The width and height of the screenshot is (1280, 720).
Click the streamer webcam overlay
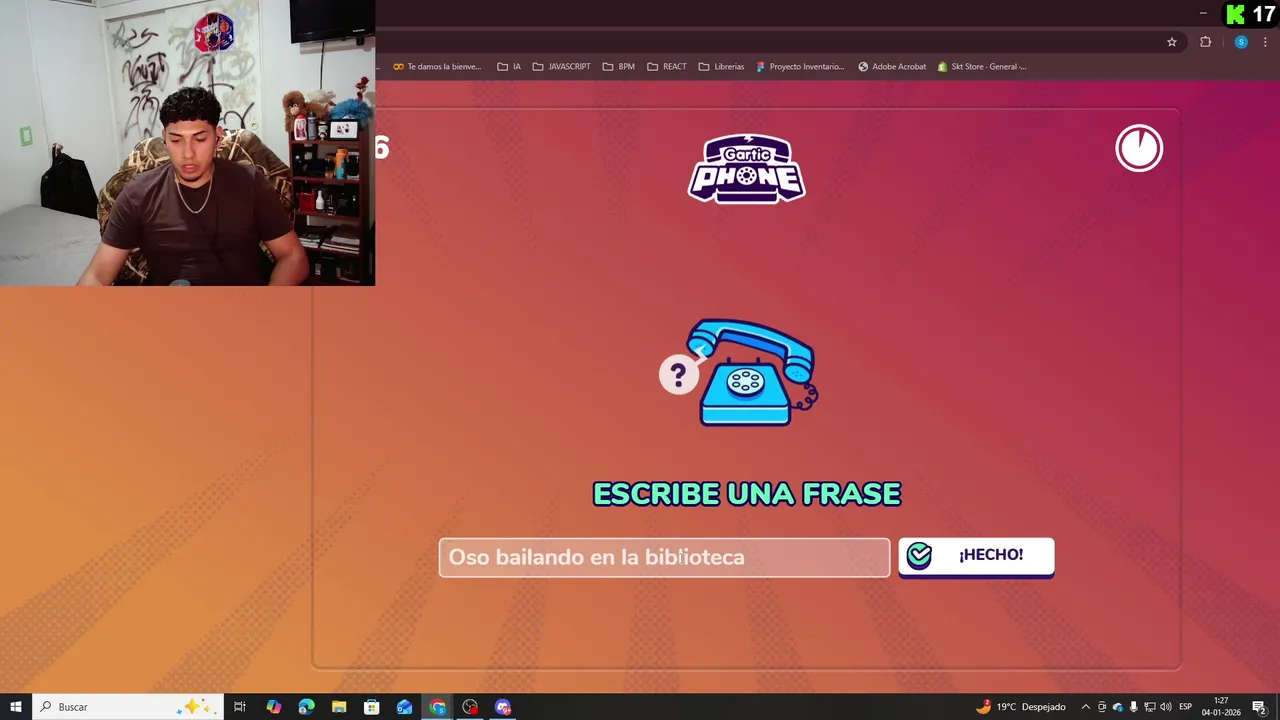(x=188, y=143)
